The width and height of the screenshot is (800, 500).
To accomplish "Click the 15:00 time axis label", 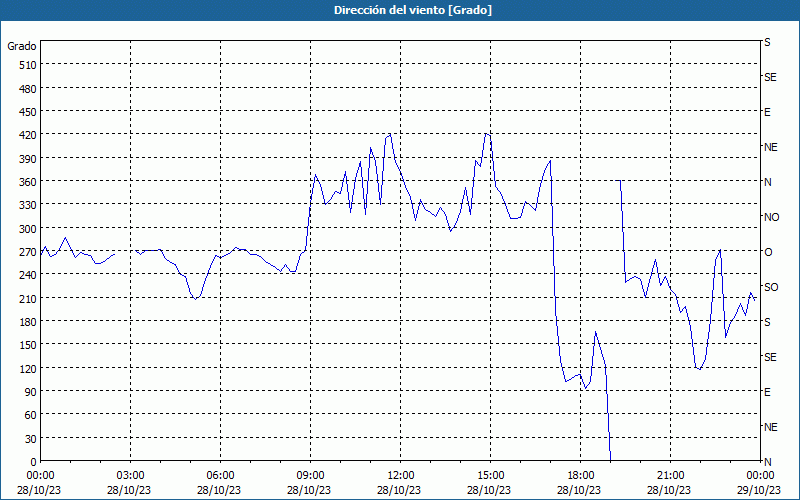I will [x=491, y=476].
